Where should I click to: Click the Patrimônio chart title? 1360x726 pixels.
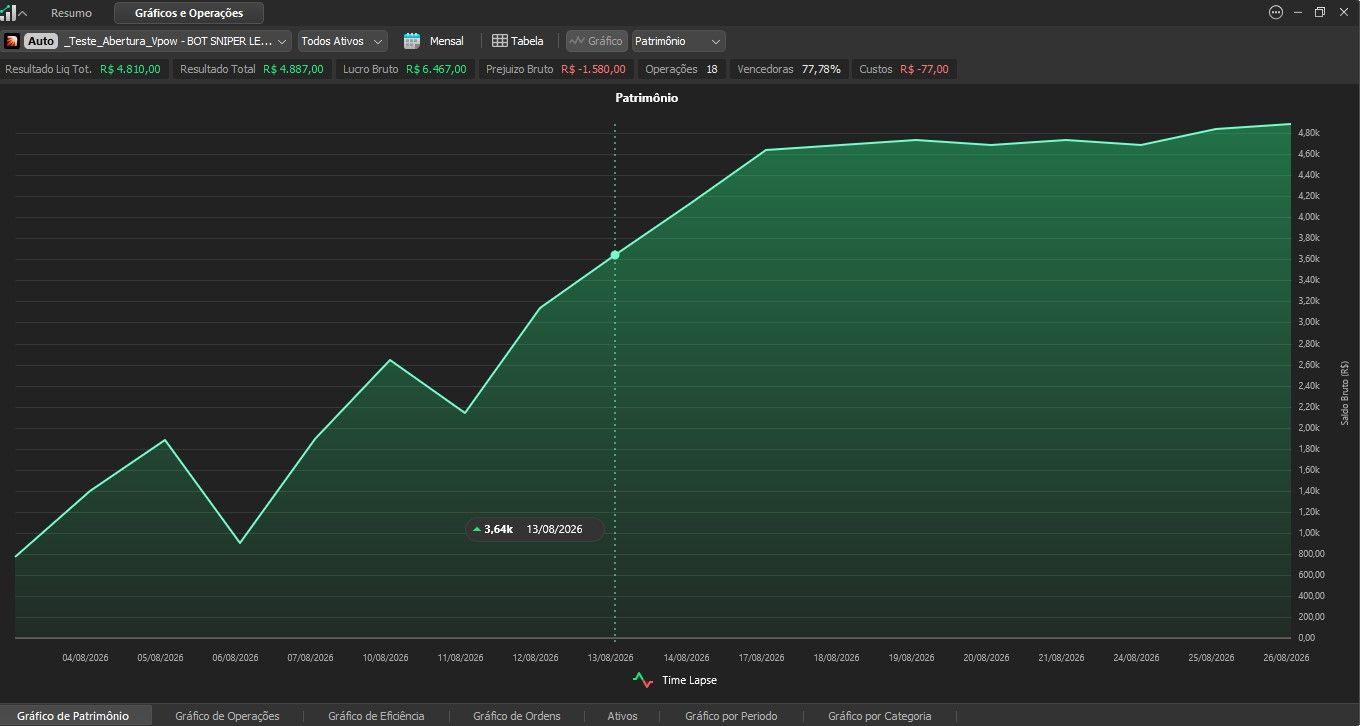[646, 98]
